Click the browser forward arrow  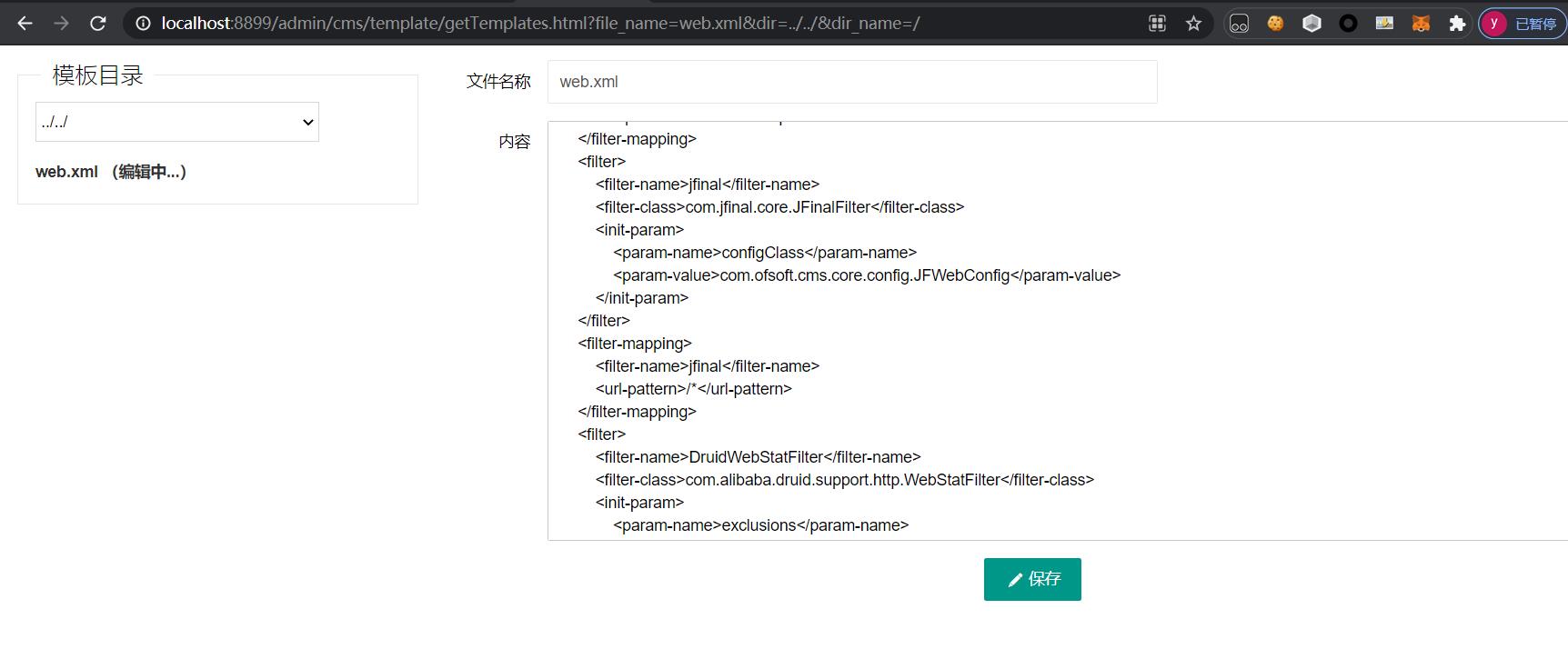62,24
